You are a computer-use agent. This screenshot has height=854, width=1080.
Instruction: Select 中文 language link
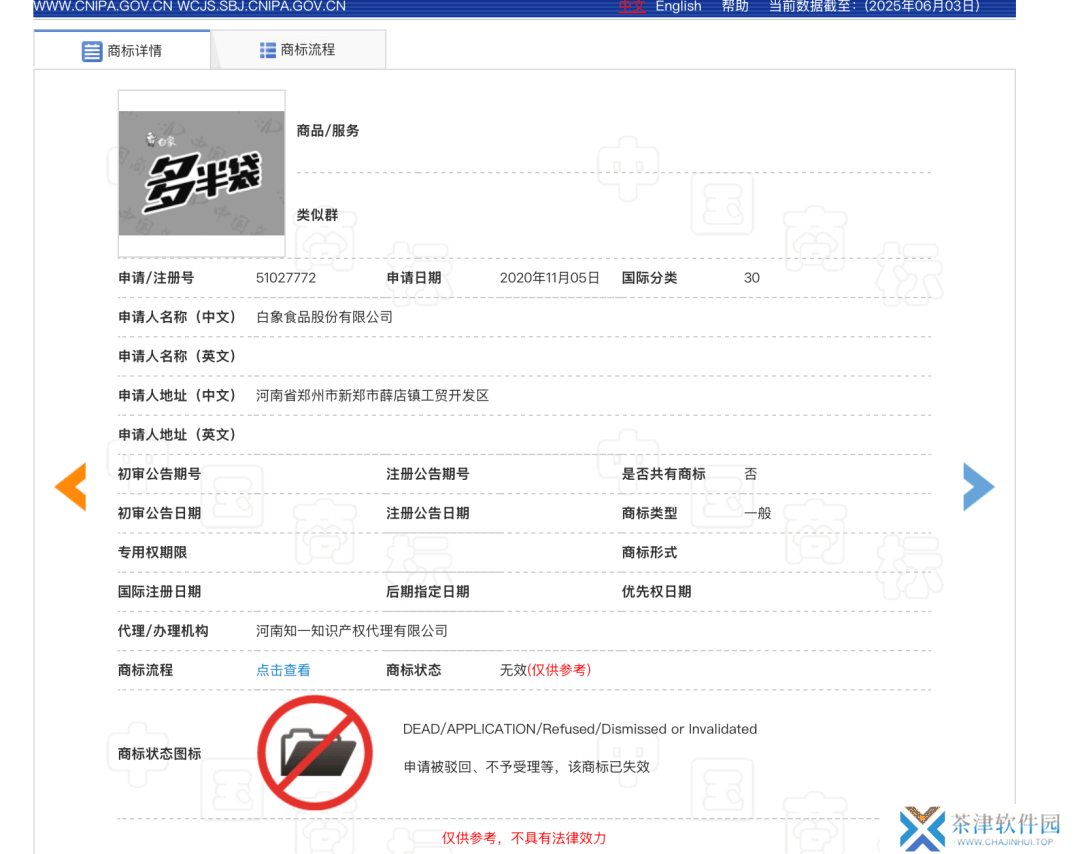632,7
